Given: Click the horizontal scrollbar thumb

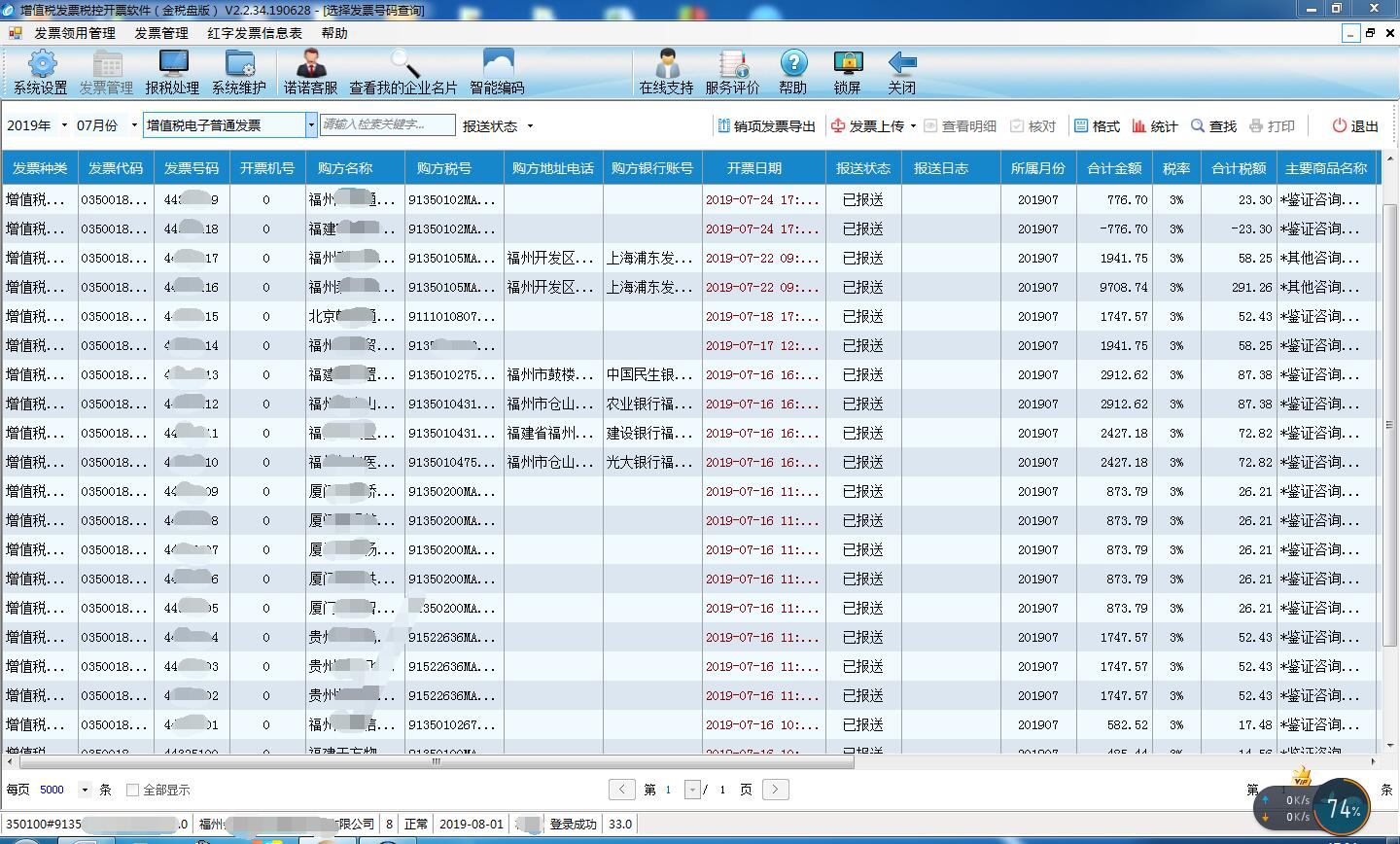Looking at the screenshot, I should 436,762.
